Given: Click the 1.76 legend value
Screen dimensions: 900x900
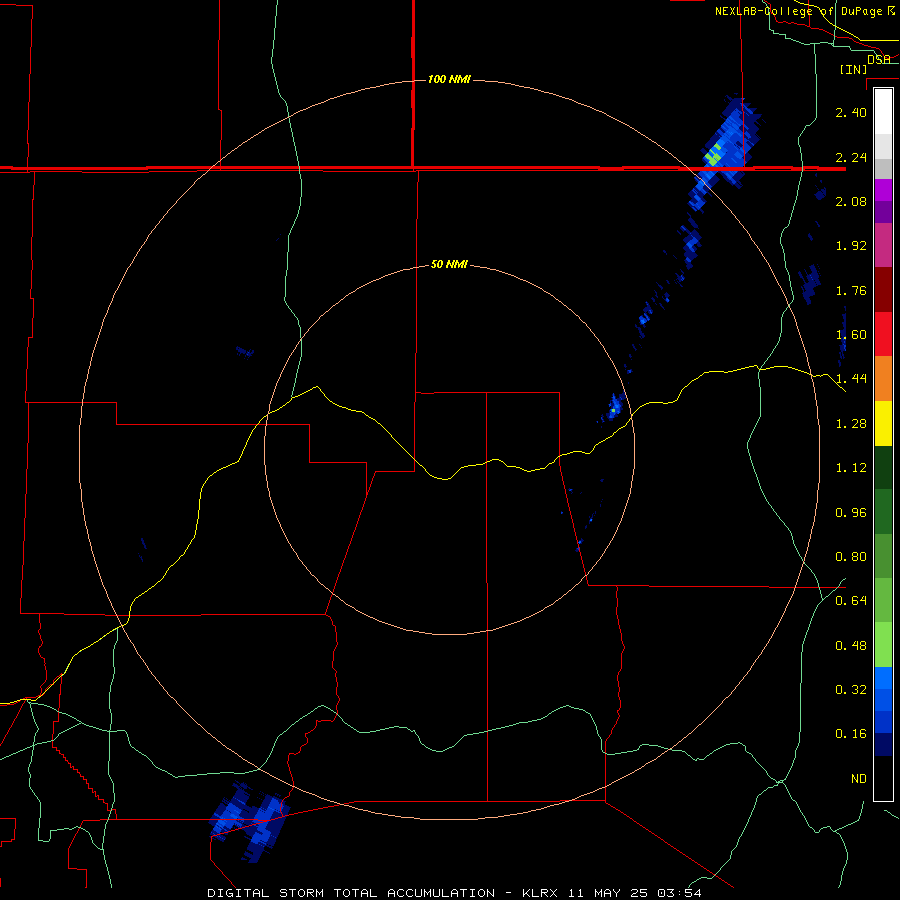Looking at the screenshot, I should point(851,290).
